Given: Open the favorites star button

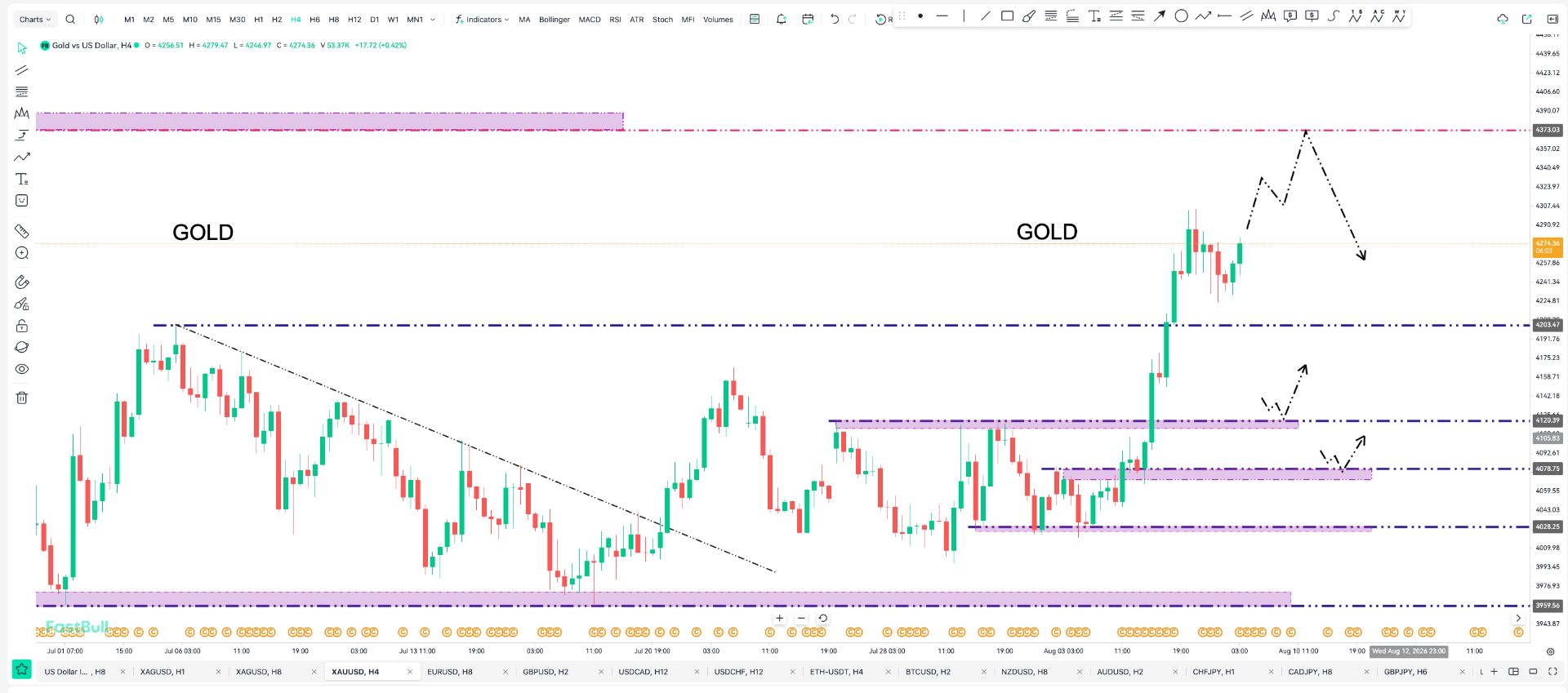Looking at the screenshot, I should [22, 669].
